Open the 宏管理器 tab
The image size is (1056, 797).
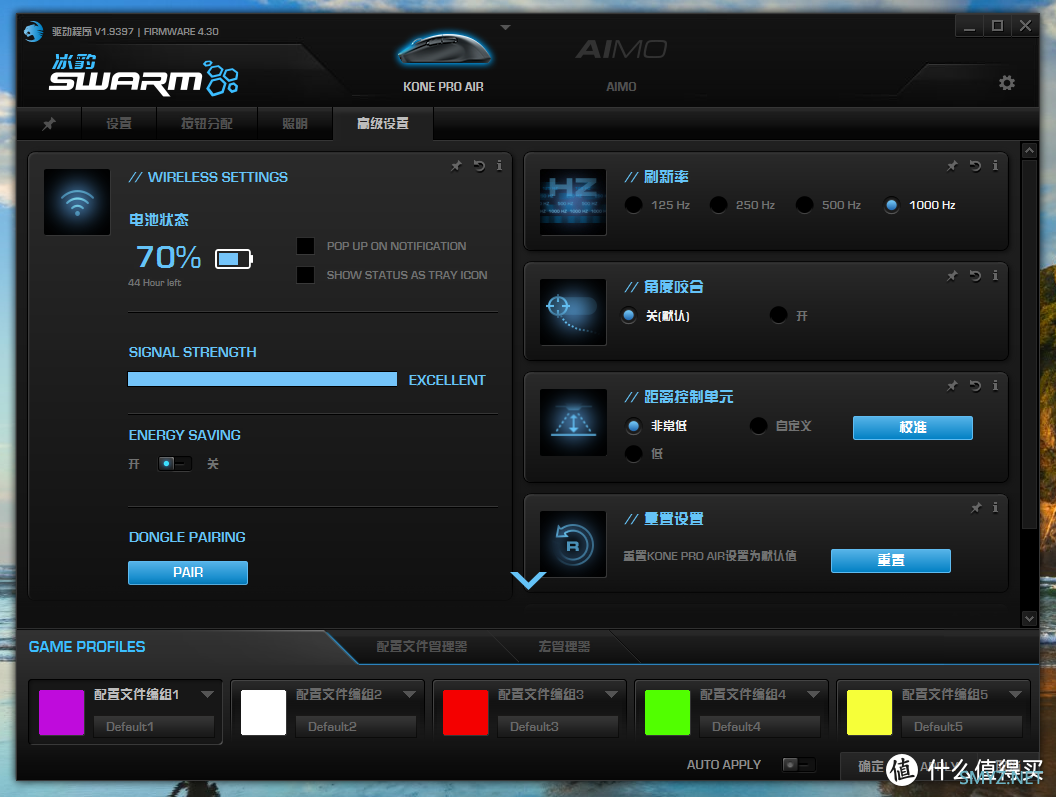click(564, 647)
